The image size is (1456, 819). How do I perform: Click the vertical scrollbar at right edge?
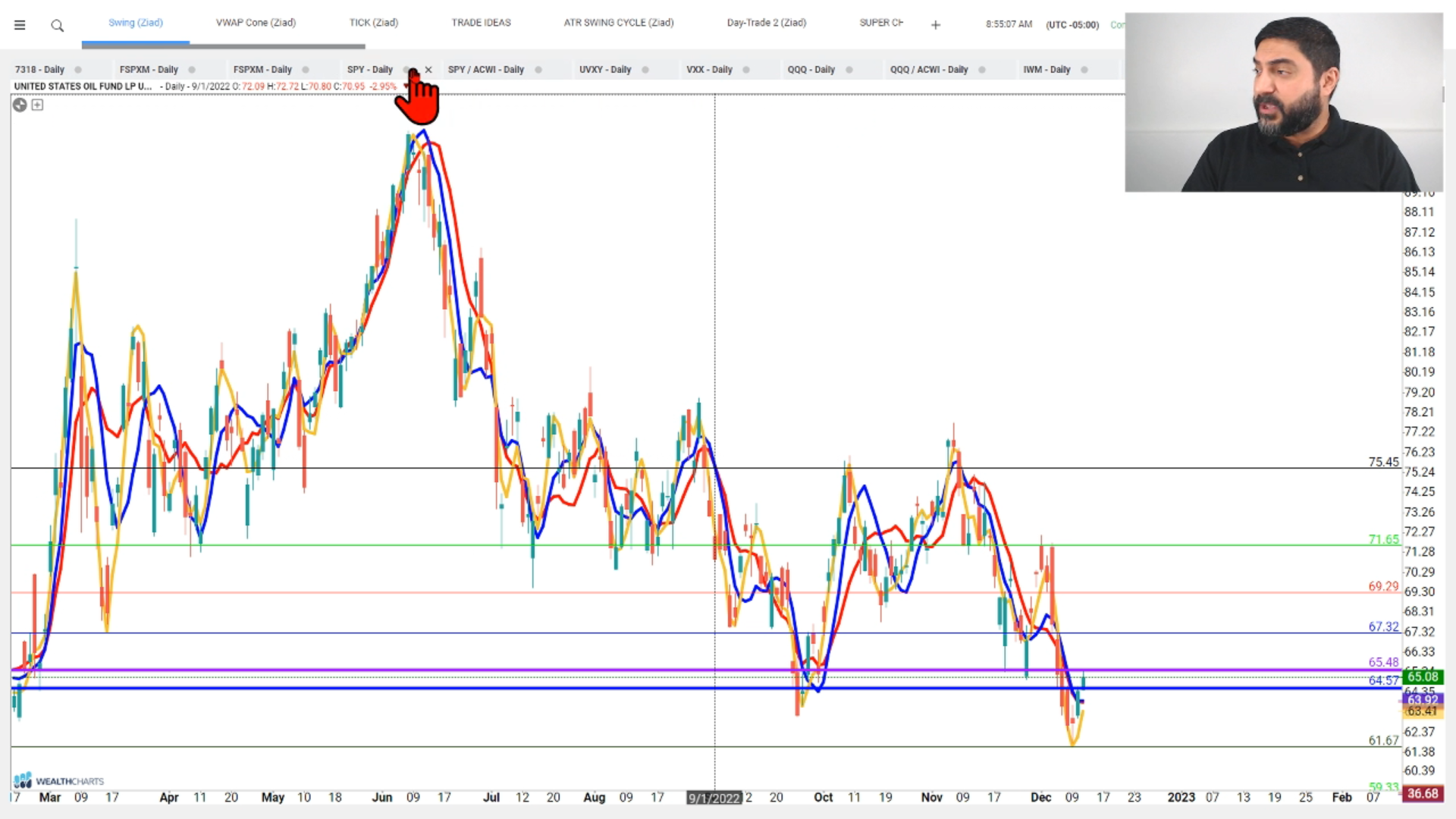pyautogui.click(x=1444, y=94)
